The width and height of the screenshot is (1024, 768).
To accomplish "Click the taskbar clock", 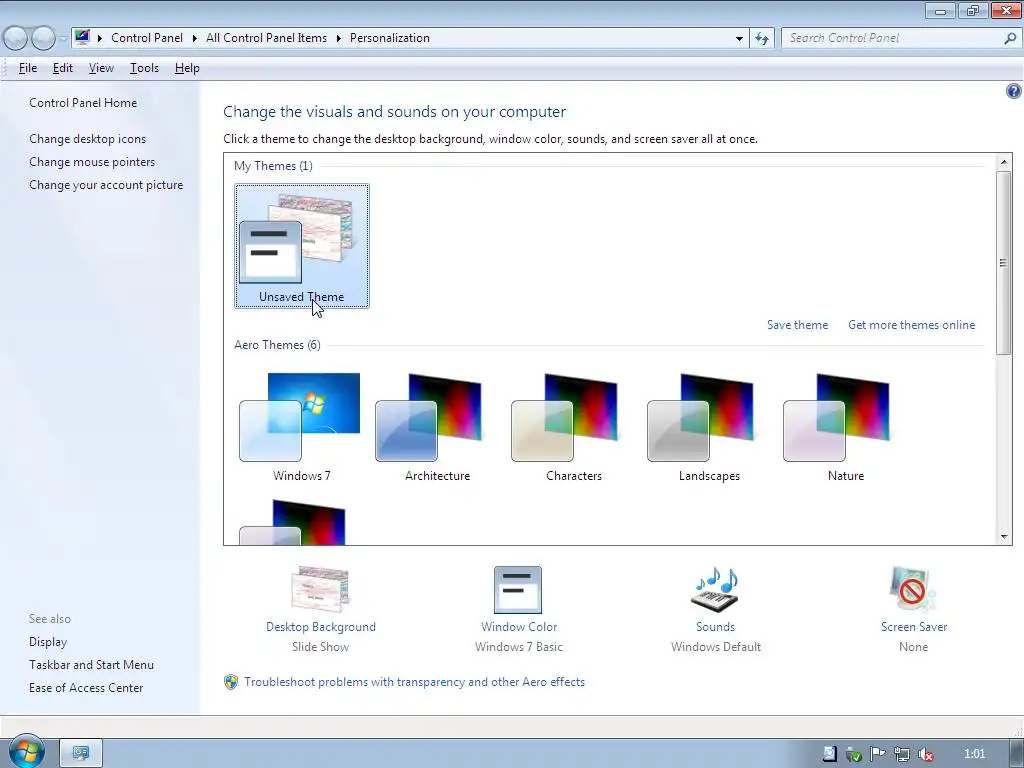I will coord(974,754).
